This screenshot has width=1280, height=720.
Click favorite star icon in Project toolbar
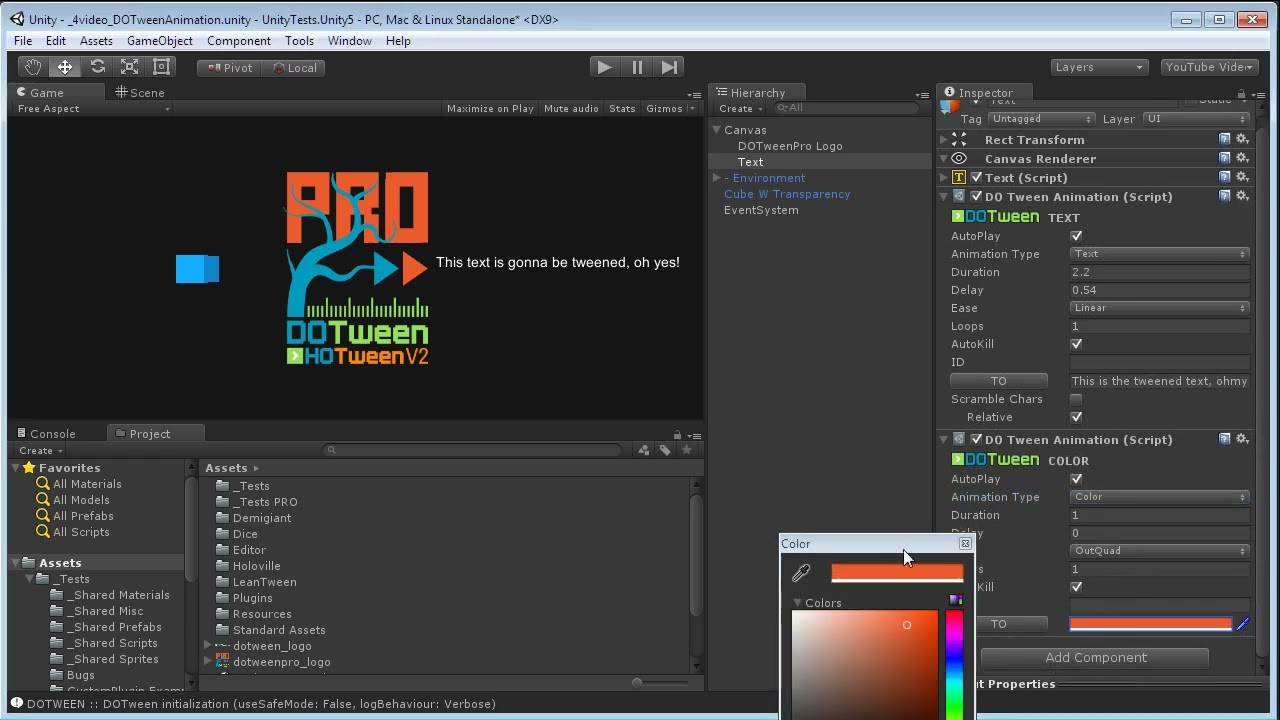coord(686,450)
